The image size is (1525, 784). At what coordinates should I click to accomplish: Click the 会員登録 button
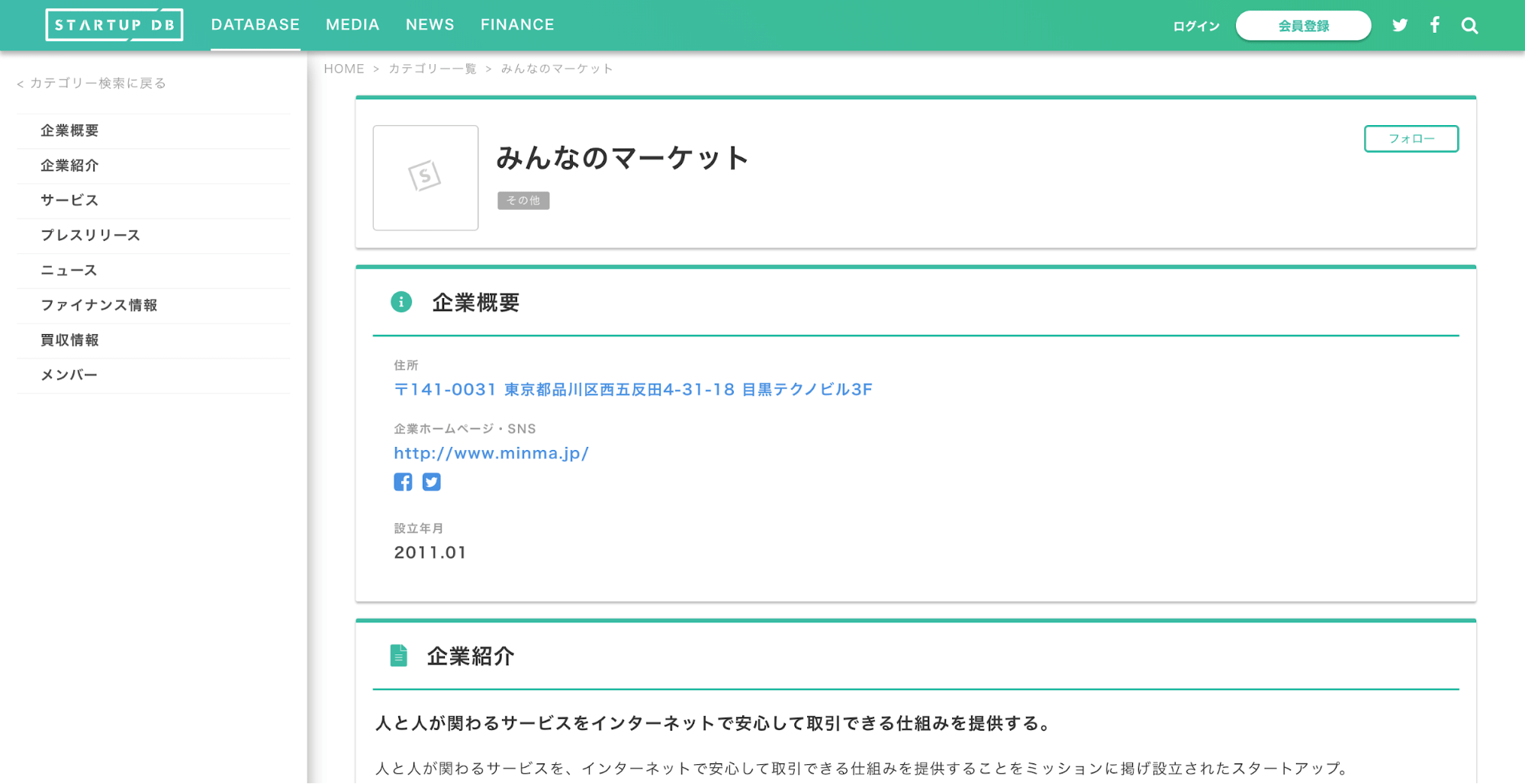(x=1304, y=26)
